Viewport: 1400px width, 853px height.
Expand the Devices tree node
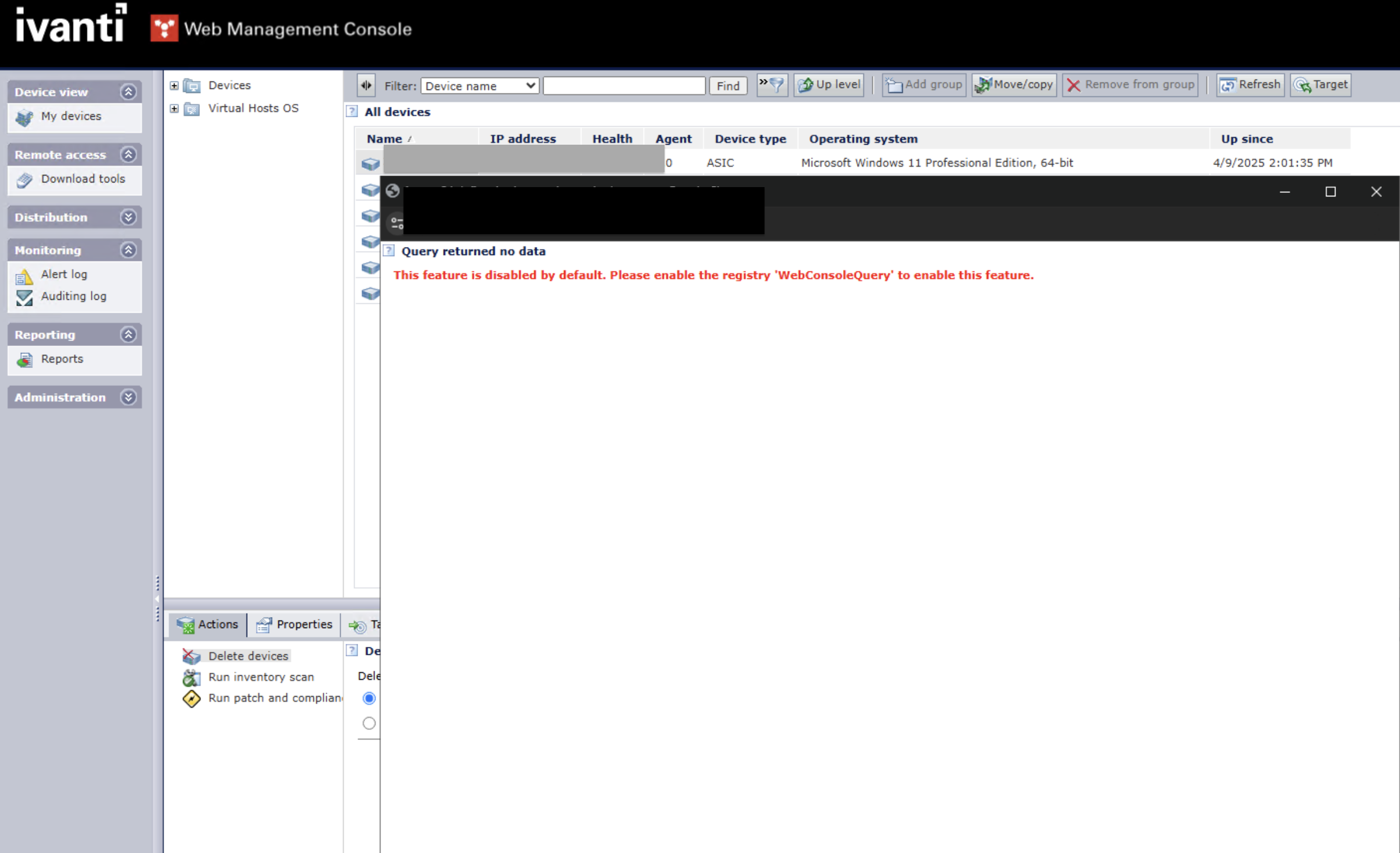coord(174,85)
